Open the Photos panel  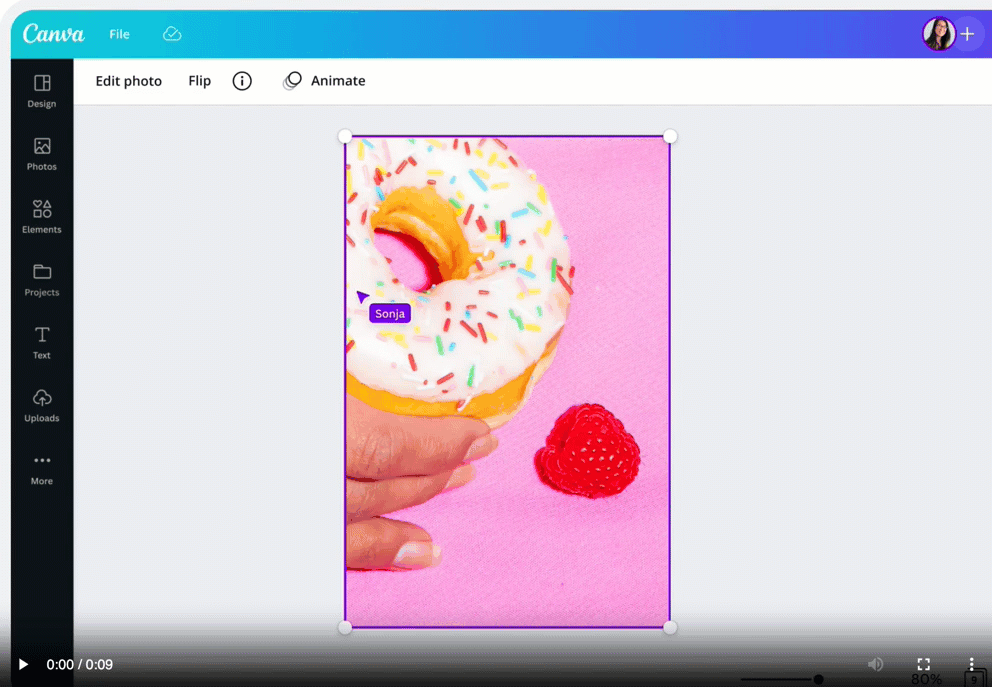coord(42,153)
